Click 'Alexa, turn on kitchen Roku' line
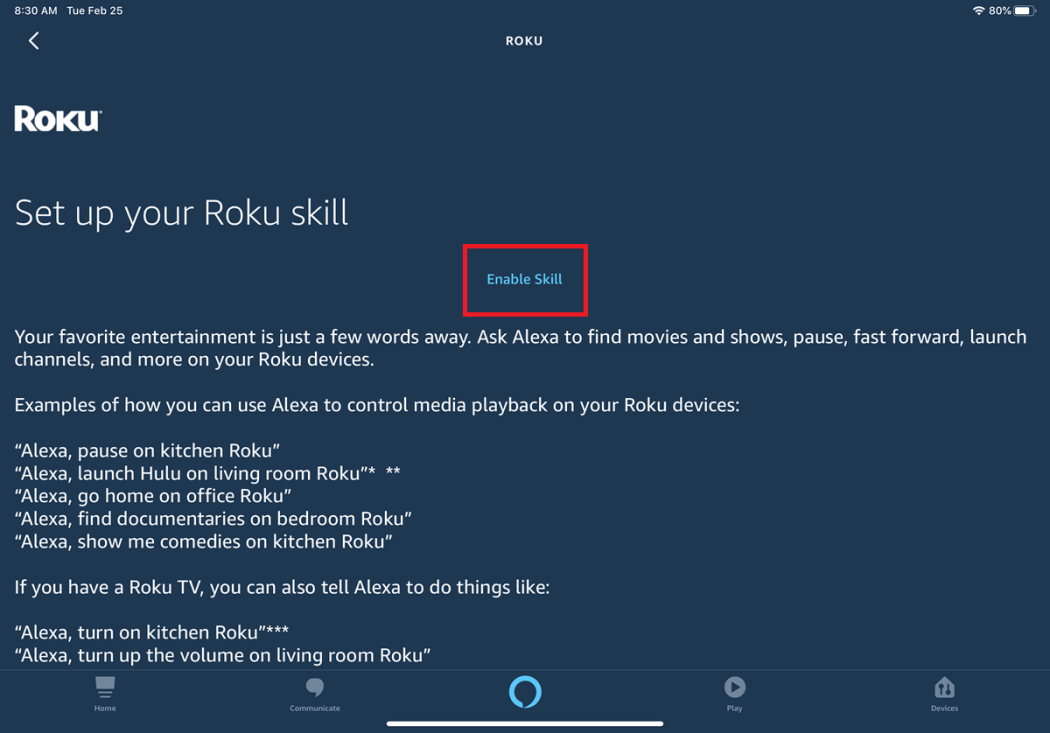The height and width of the screenshot is (733, 1050). click(x=152, y=633)
